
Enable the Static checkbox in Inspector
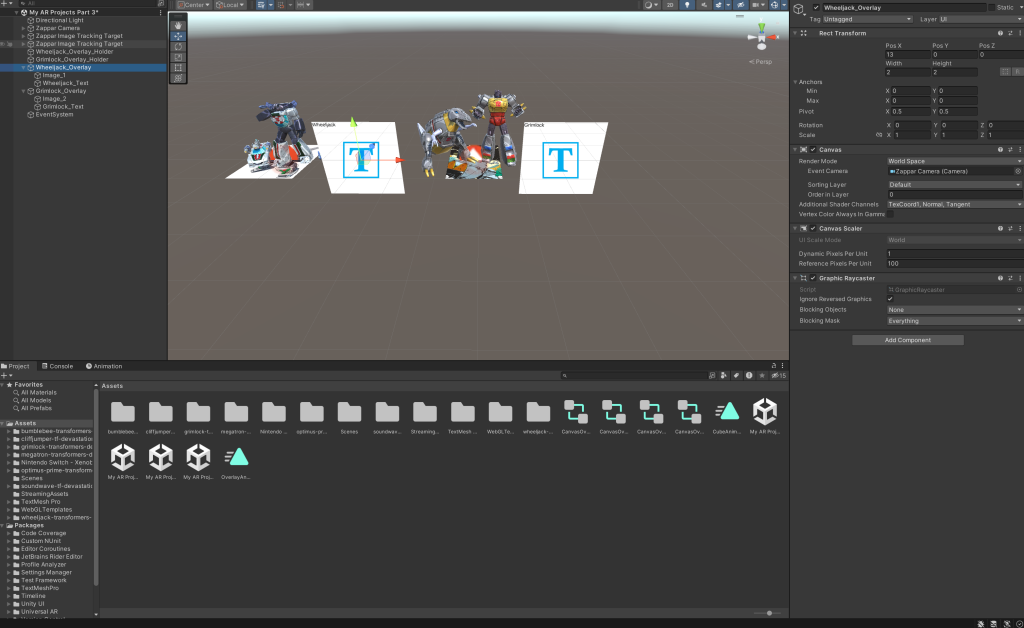point(993,8)
